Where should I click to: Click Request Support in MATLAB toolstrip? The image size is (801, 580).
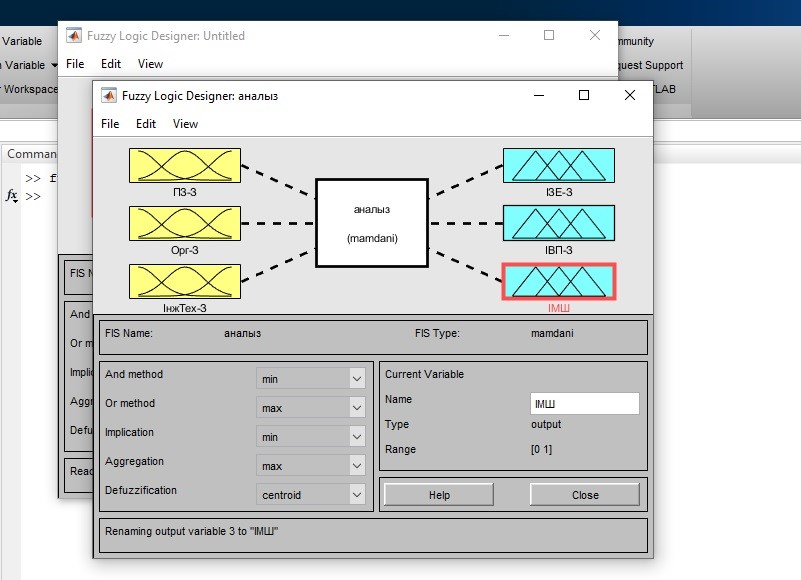(650, 65)
